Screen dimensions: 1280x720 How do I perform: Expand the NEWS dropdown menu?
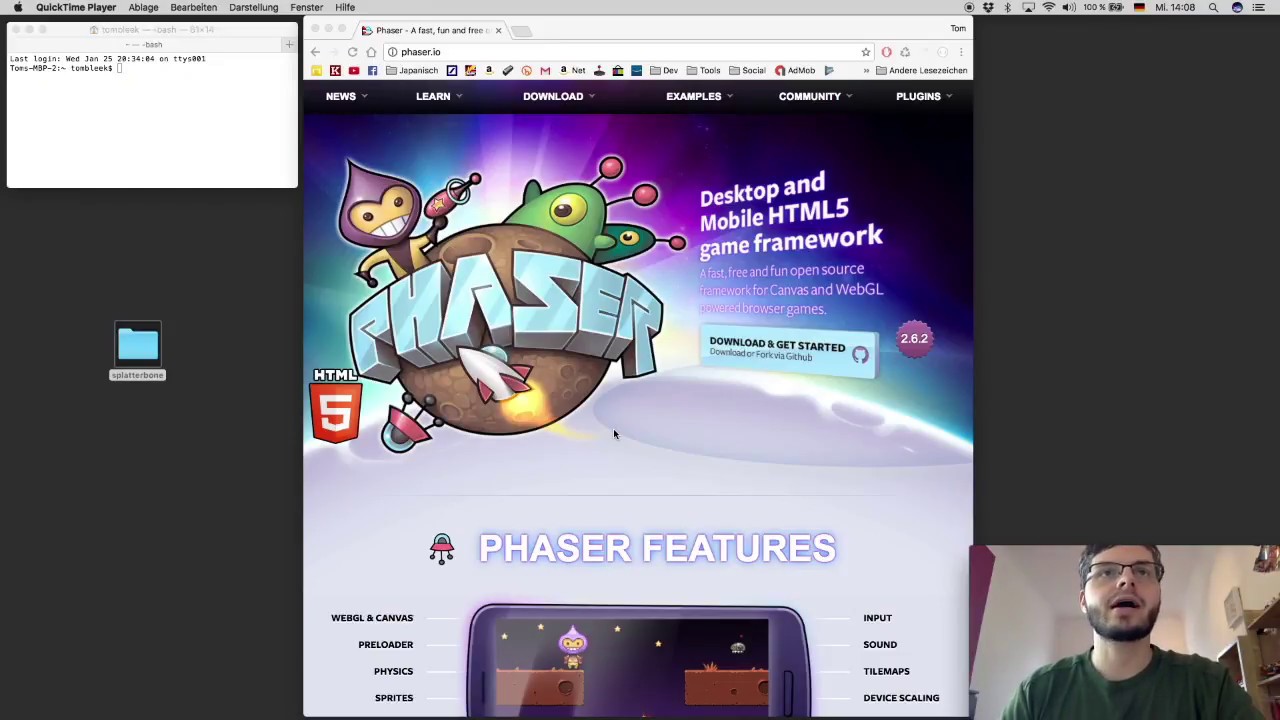tap(346, 96)
